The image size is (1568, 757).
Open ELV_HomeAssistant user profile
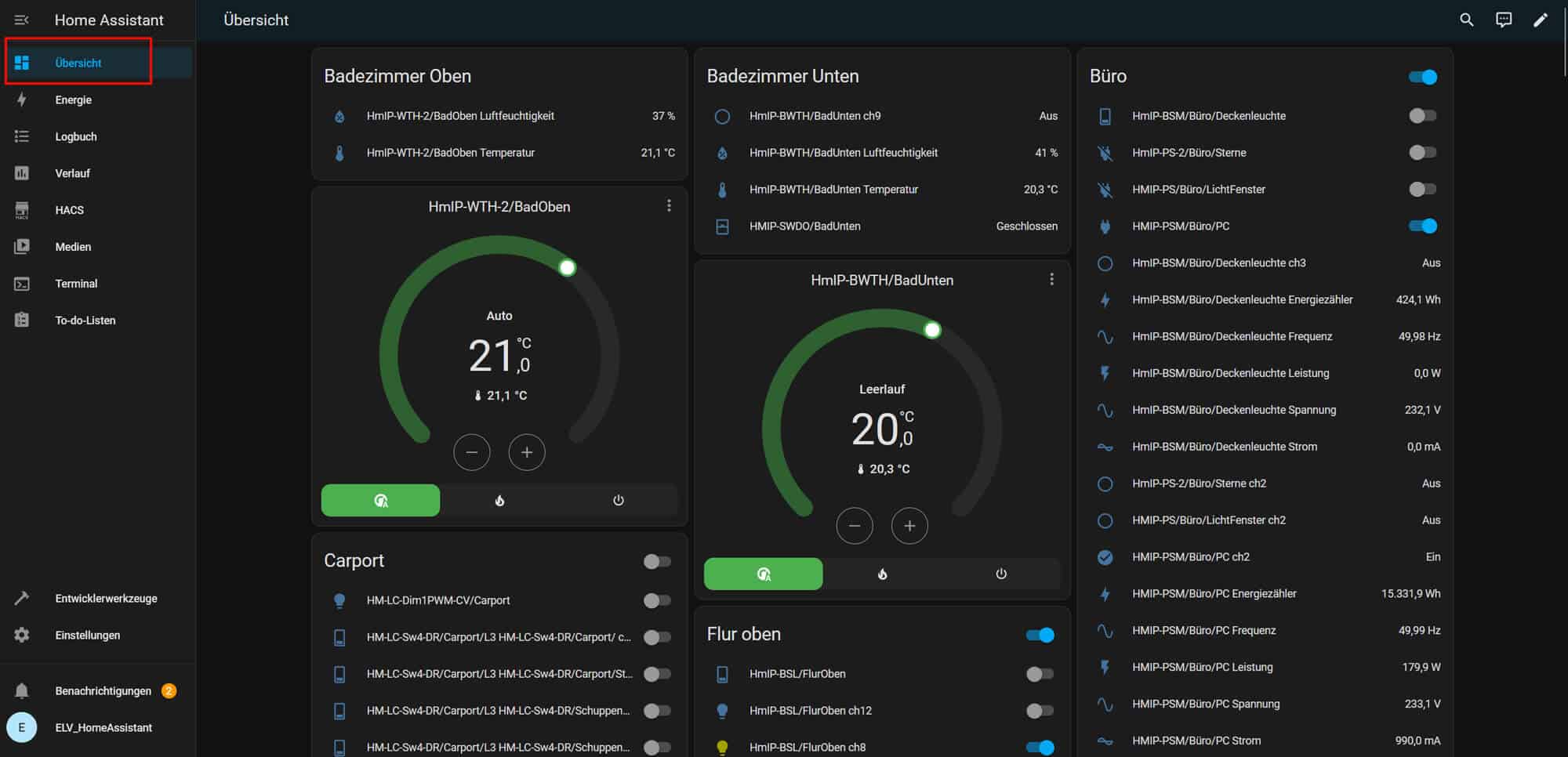tap(102, 727)
